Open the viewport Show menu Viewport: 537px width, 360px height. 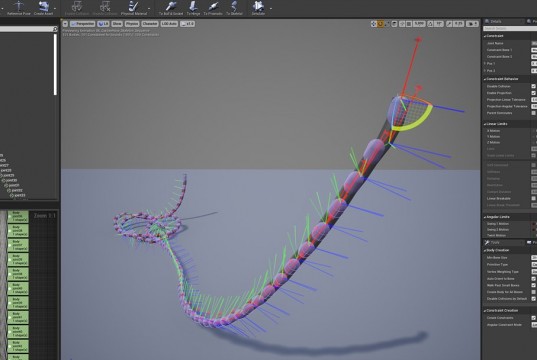pyautogui.click(x=117, y=24)
